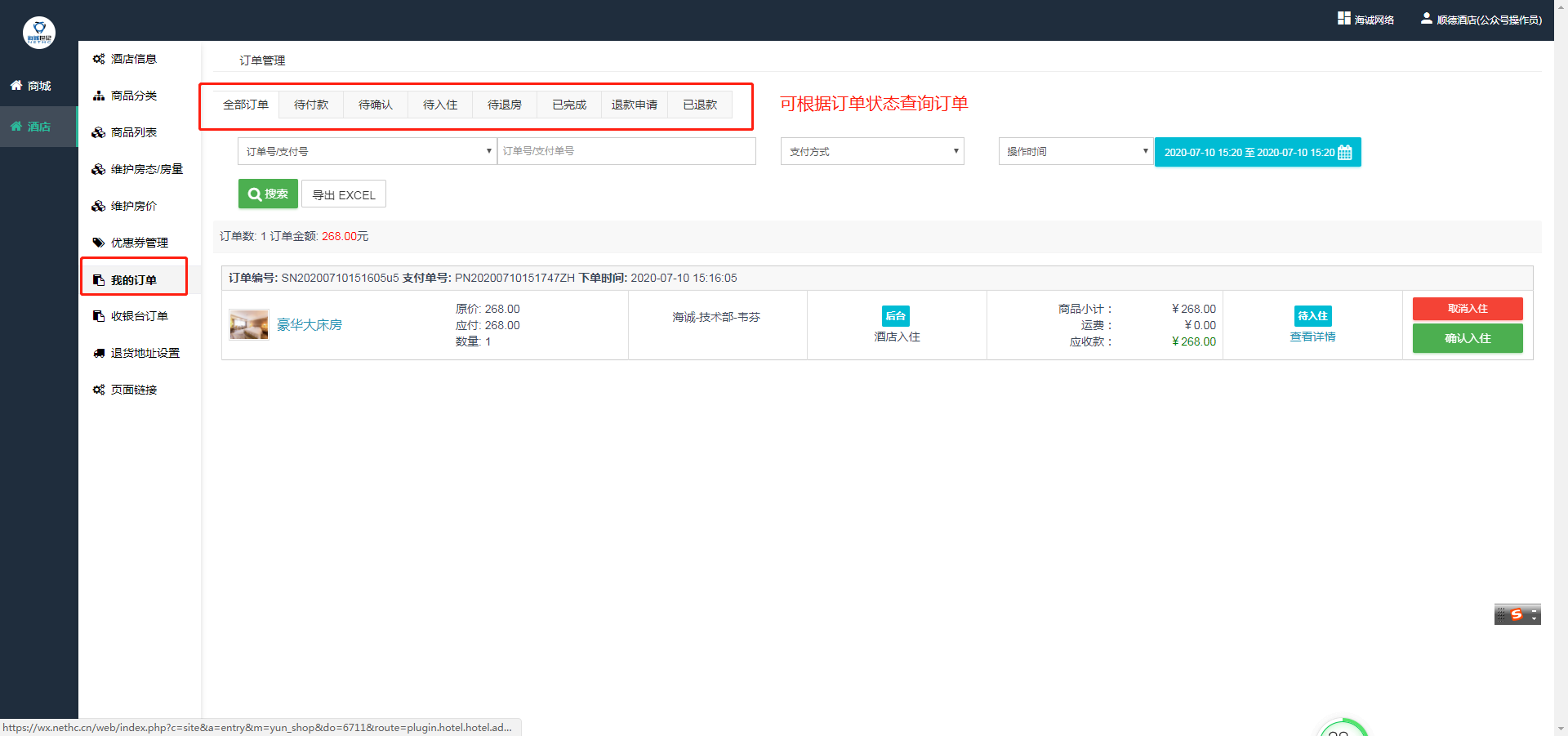
Task: Click the 豪华大床房 room thumbnail
Action: pos(249,324)
